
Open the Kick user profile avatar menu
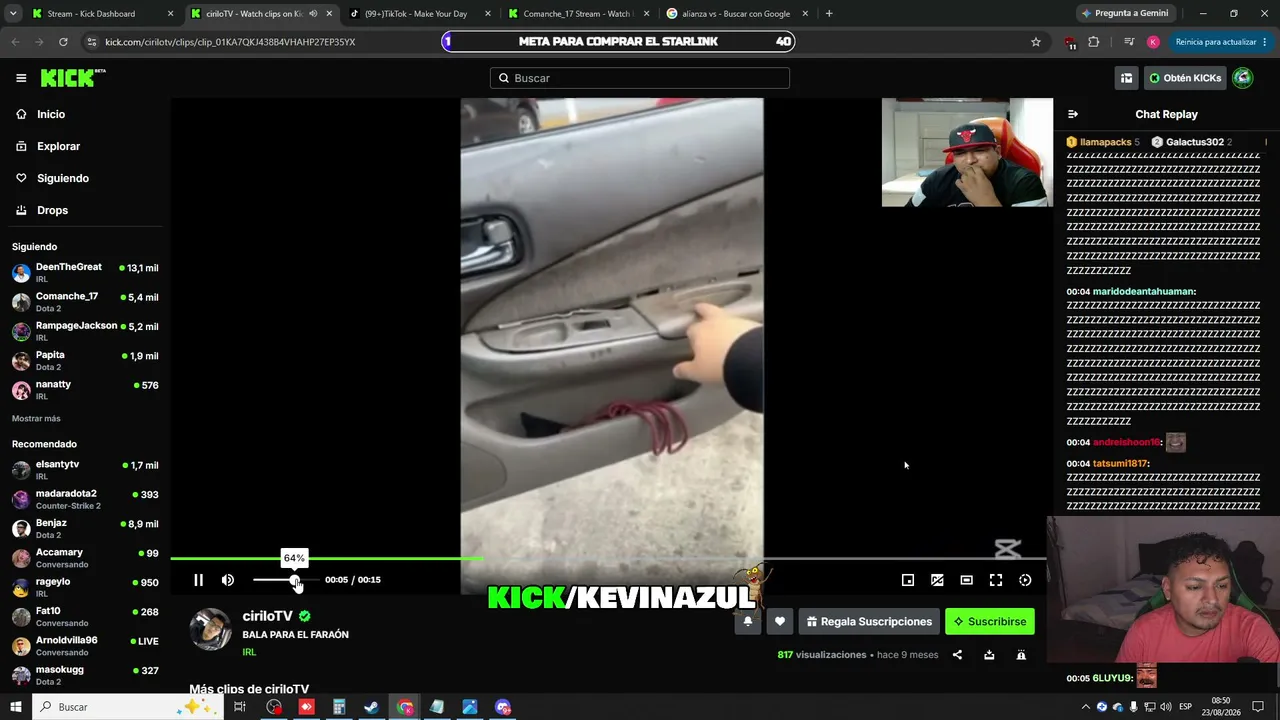click(x=1243, y=78)
